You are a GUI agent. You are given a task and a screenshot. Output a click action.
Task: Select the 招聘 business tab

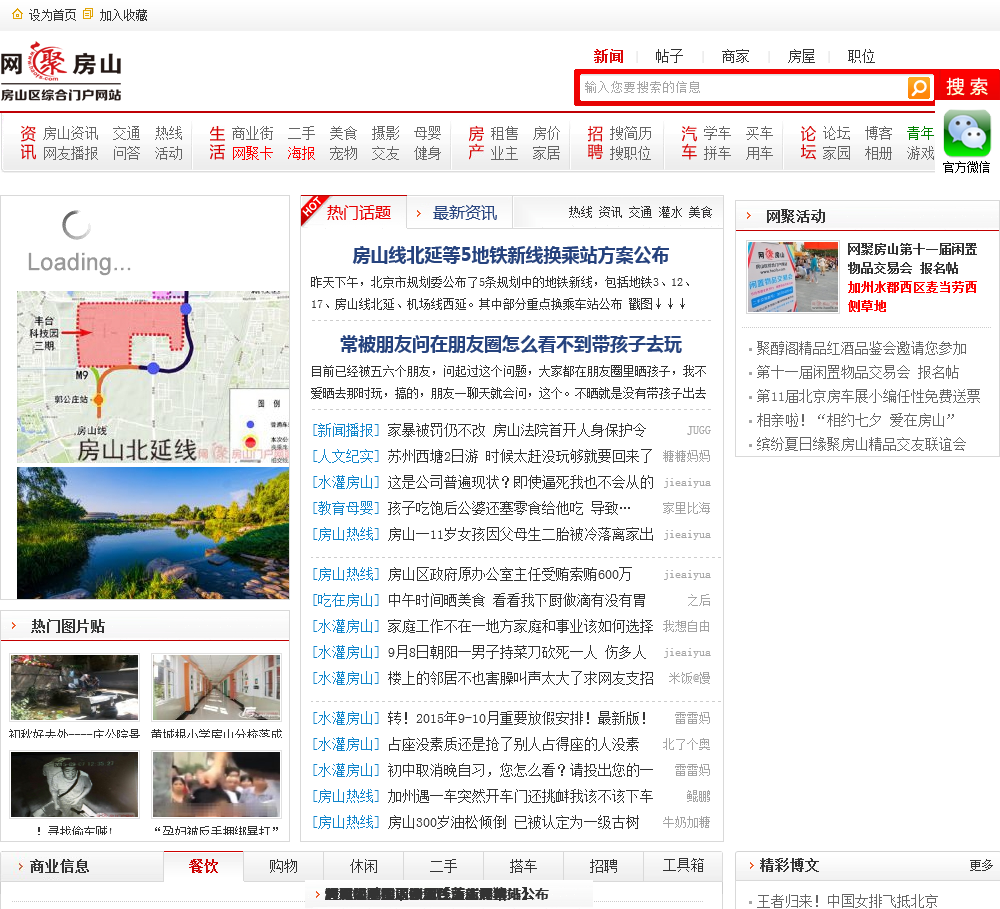[603, 866]
